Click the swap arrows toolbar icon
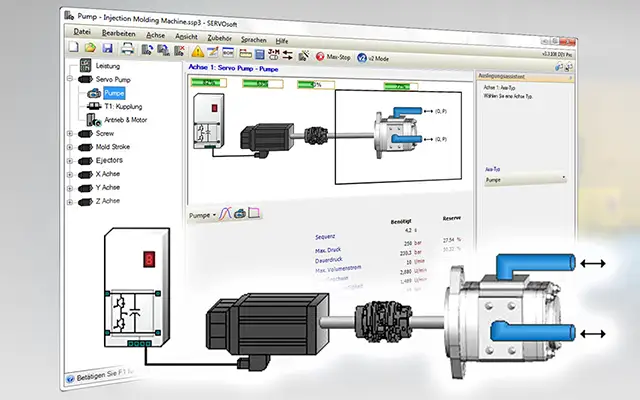Screen dimensions: 640x400 pos(288,55)
